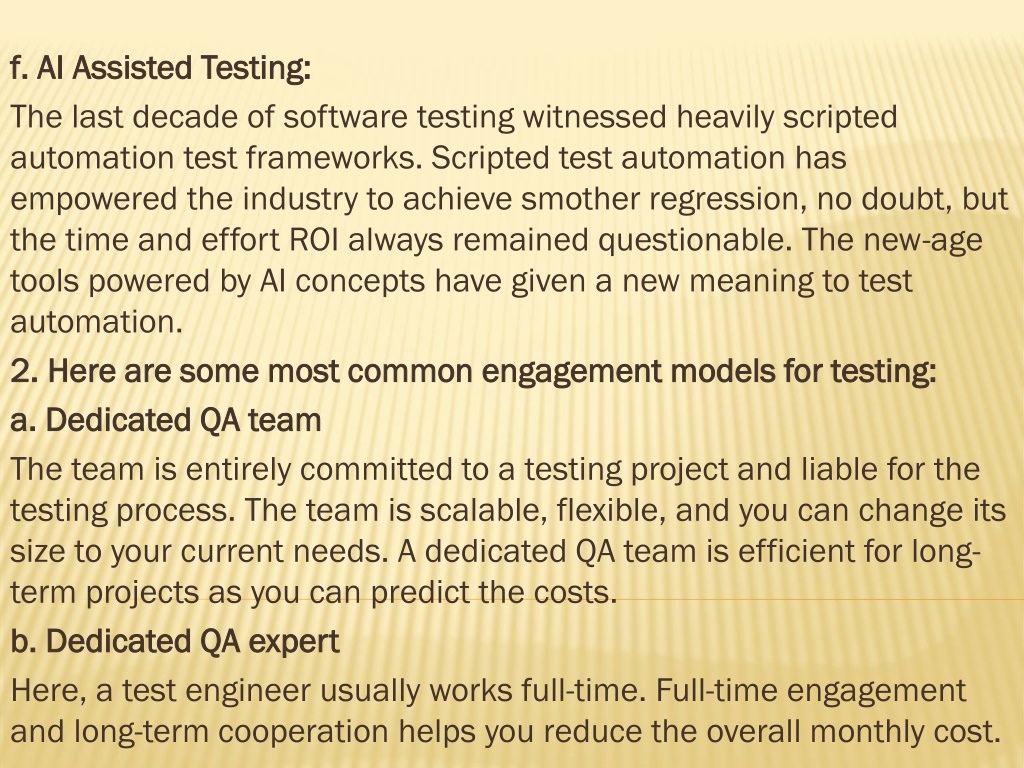Click the line starting 'The last decade of software'
Screen dimensions: 1024x768
(454, 118)
